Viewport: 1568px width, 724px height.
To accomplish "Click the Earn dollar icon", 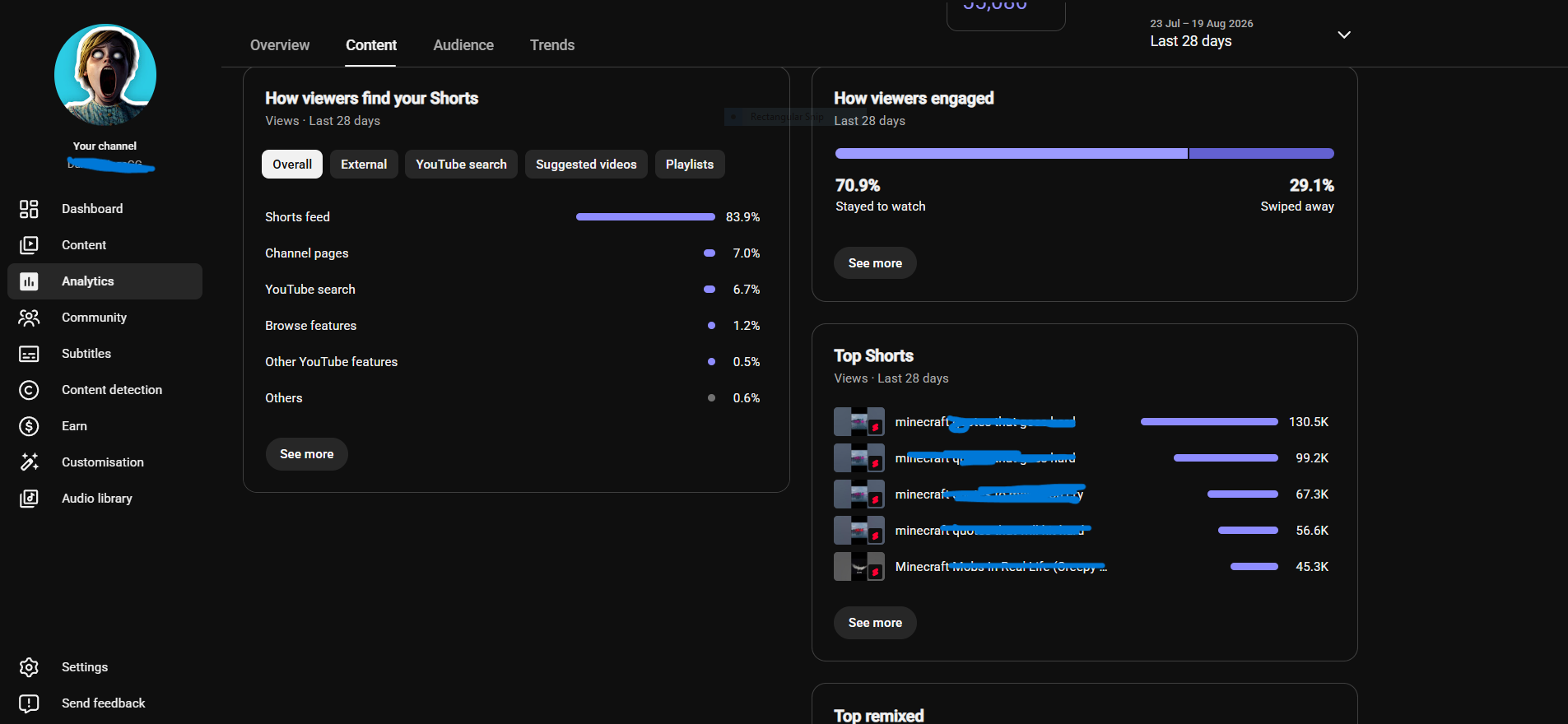I will coord(29,426).
